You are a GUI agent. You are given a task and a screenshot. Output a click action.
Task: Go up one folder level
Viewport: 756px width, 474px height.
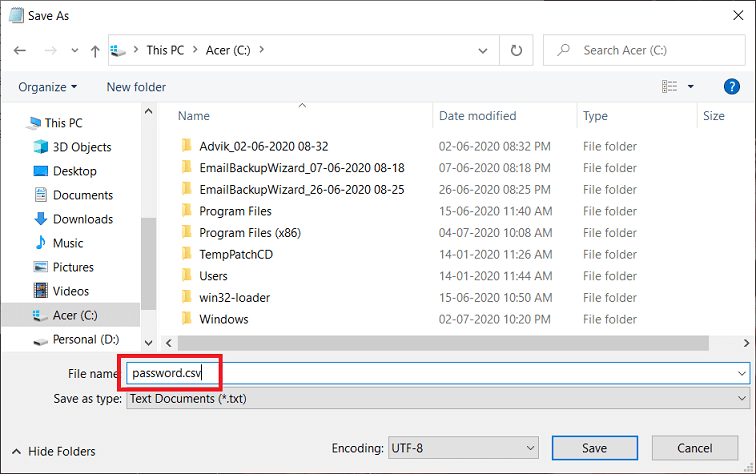(x=95, y=51)
